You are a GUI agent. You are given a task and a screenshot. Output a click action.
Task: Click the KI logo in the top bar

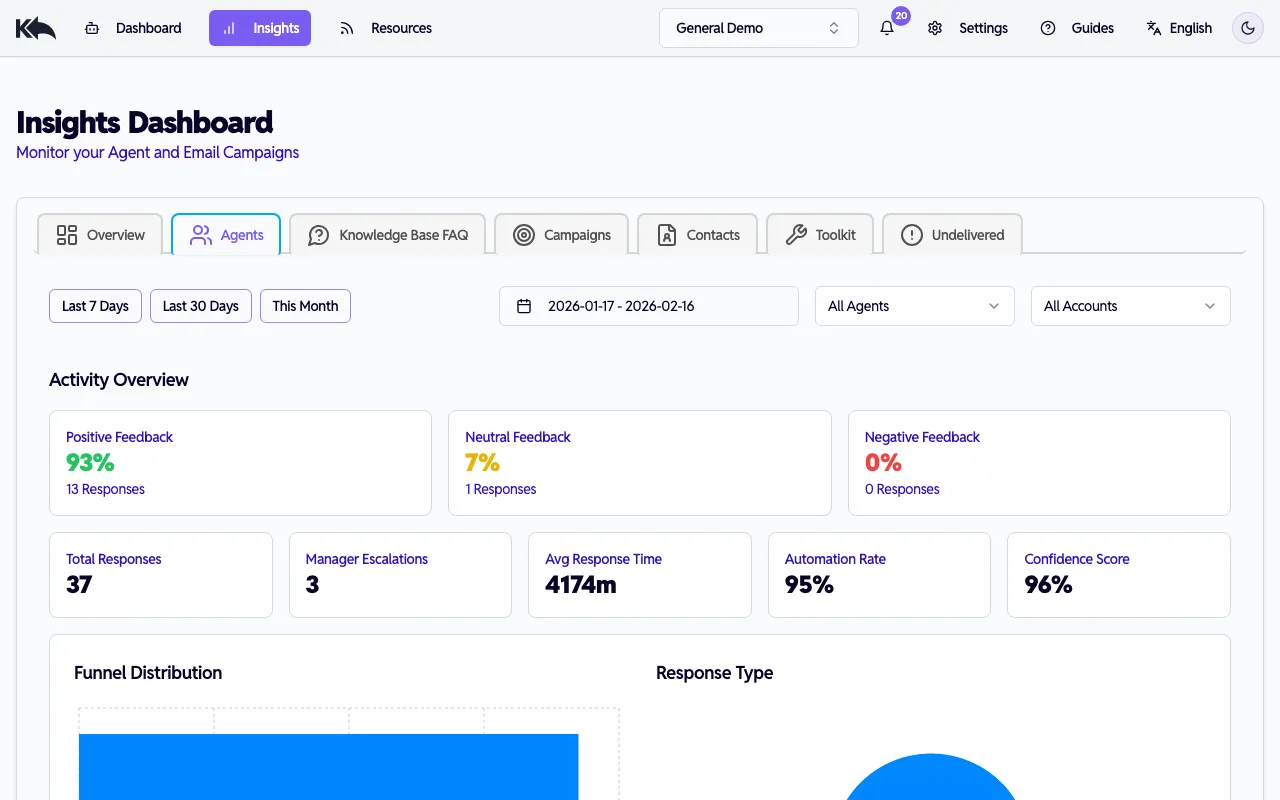pos(35,27)
